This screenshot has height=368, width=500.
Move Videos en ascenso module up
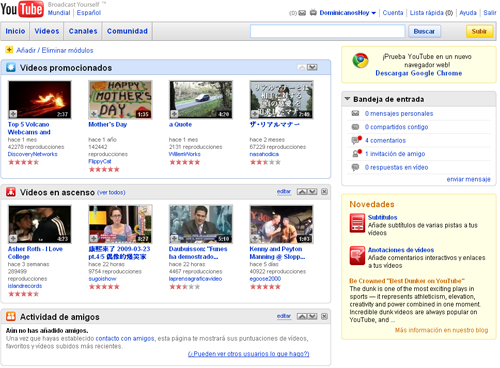(302, 192)
